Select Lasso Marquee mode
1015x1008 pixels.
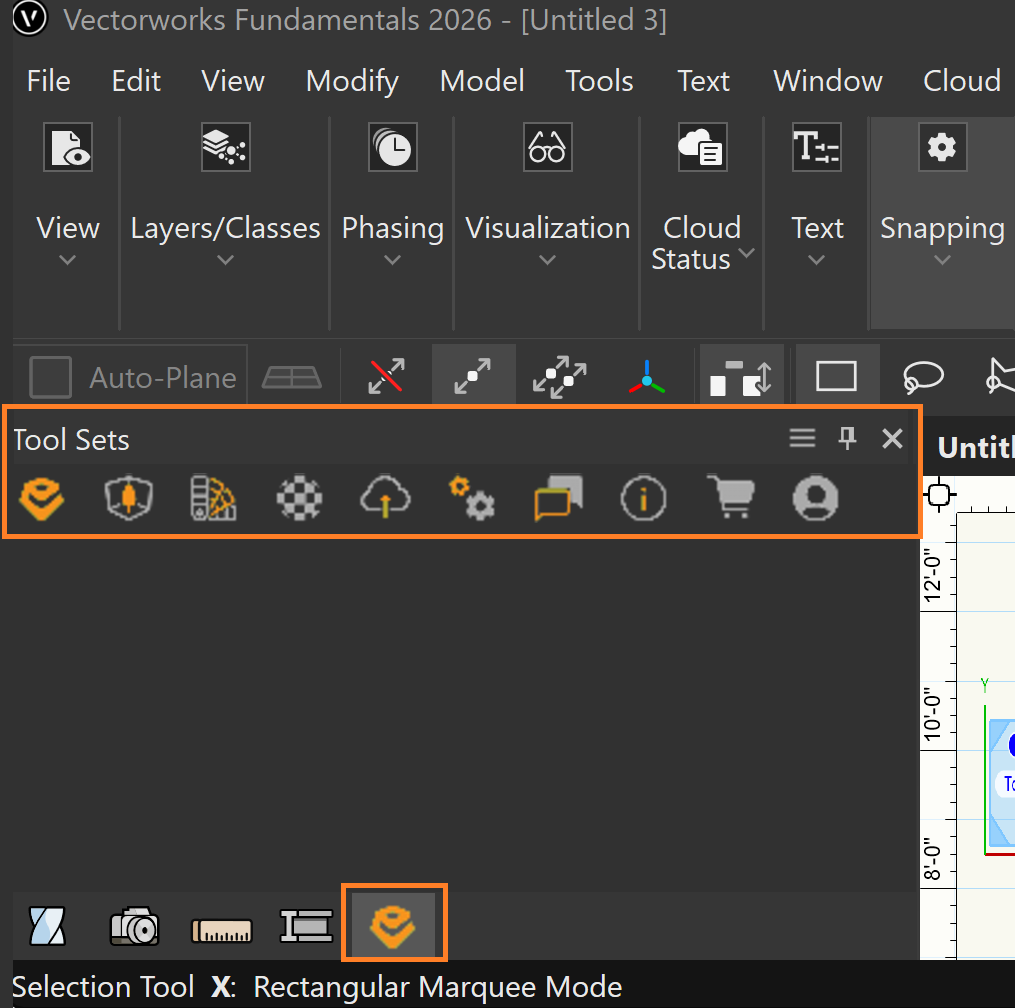click(x=922, y=377)
